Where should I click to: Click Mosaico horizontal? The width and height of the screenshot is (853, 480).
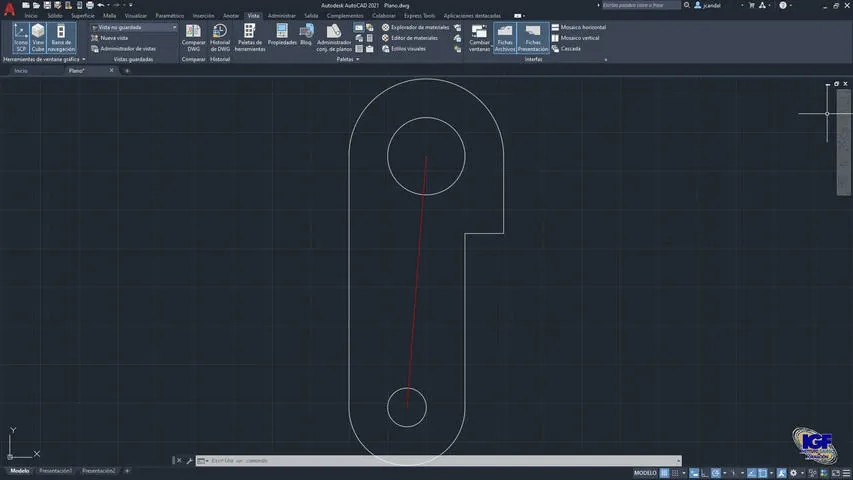click(x=579, y=27)
